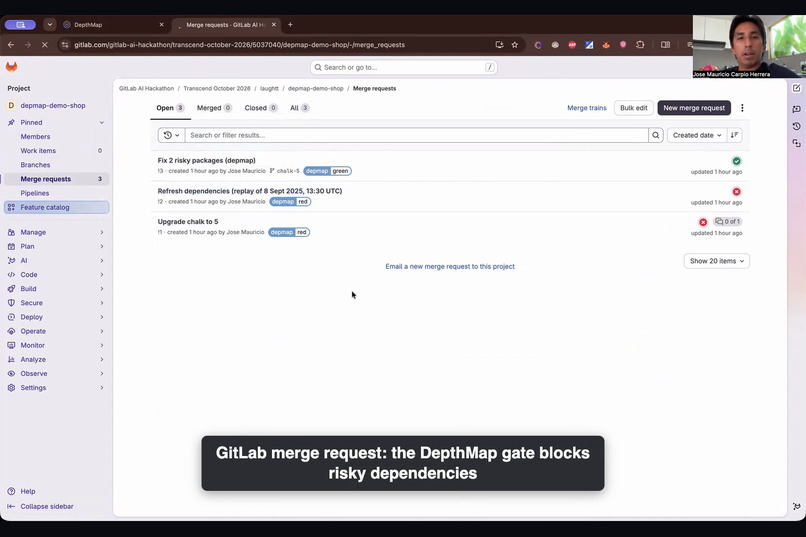This screenshot has height=537, width=806.
Task: Open the tab search dropdown arrow
Action: click(x=49, y=25)
